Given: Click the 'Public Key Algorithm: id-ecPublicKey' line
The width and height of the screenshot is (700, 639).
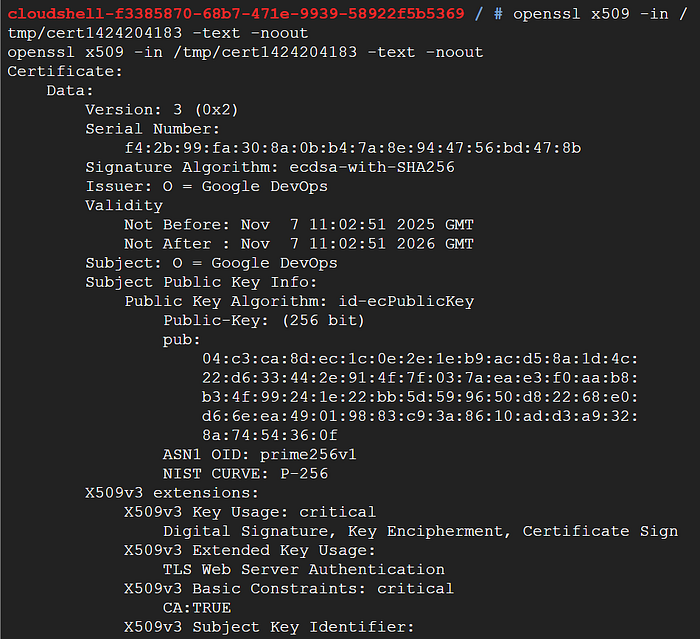Looking at the screenshot, I should pos(299,301).
